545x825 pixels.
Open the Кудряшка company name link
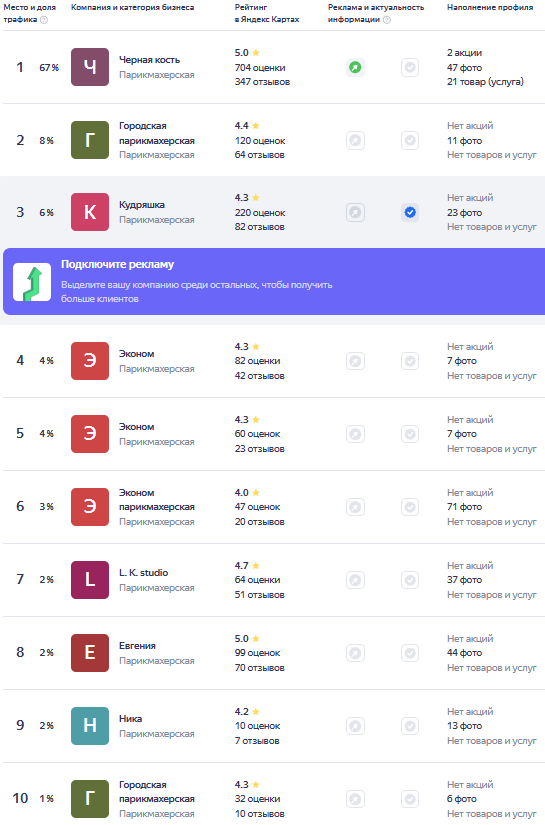[x=142, y=205]
